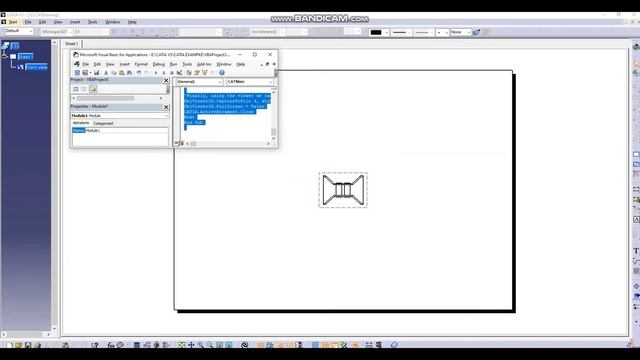The image size is (640, 360).
Task: Click the Project panel horizontal scrollbar
Action: tap(118, 98)
